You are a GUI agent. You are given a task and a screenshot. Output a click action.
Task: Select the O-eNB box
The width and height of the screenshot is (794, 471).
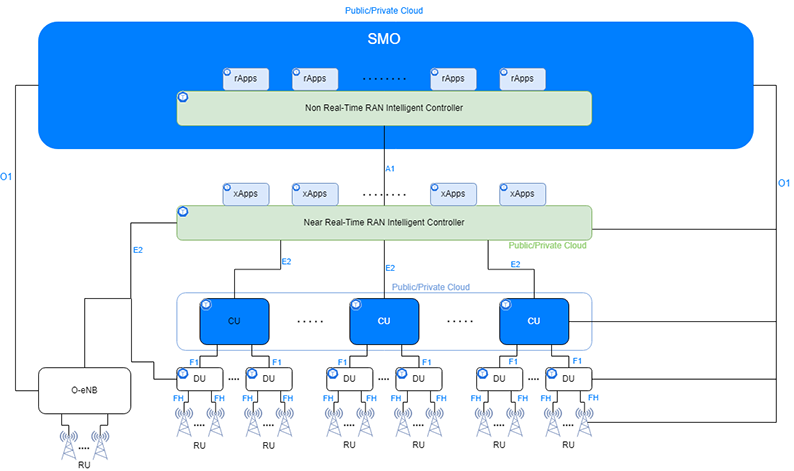click(85, 390)
